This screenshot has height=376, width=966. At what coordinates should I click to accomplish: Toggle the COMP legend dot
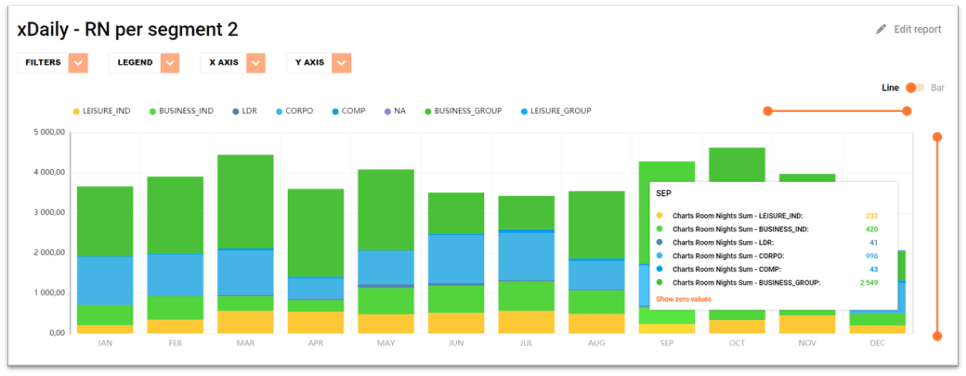(336, 112)
